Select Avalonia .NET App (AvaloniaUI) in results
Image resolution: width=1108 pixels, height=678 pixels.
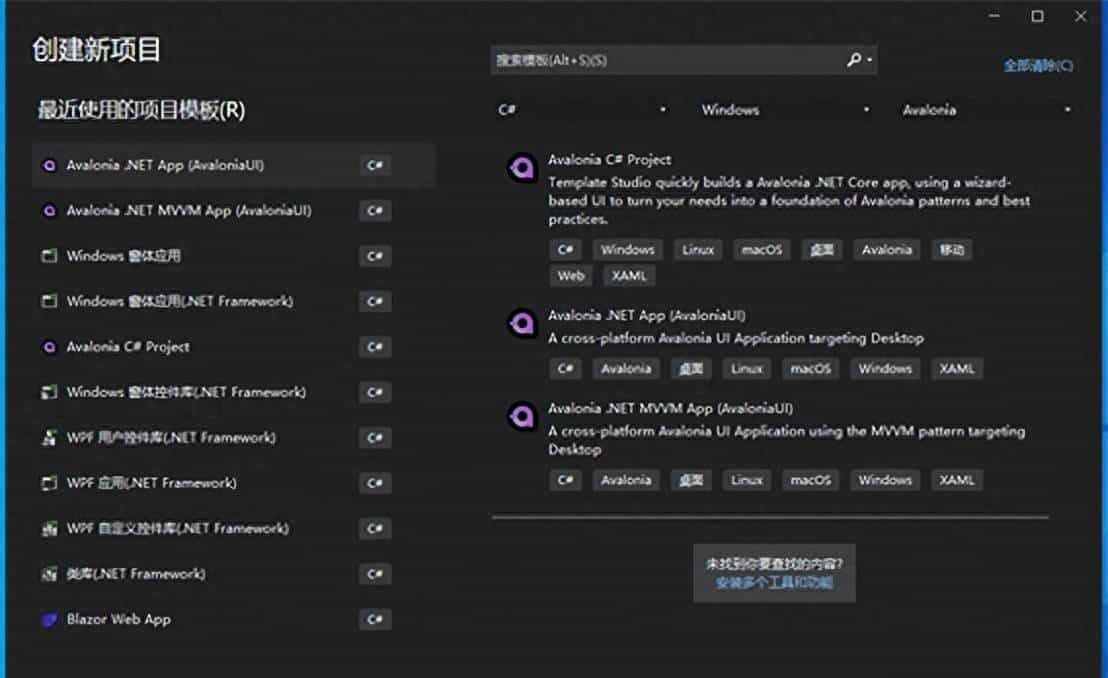[x=646, y=316]
